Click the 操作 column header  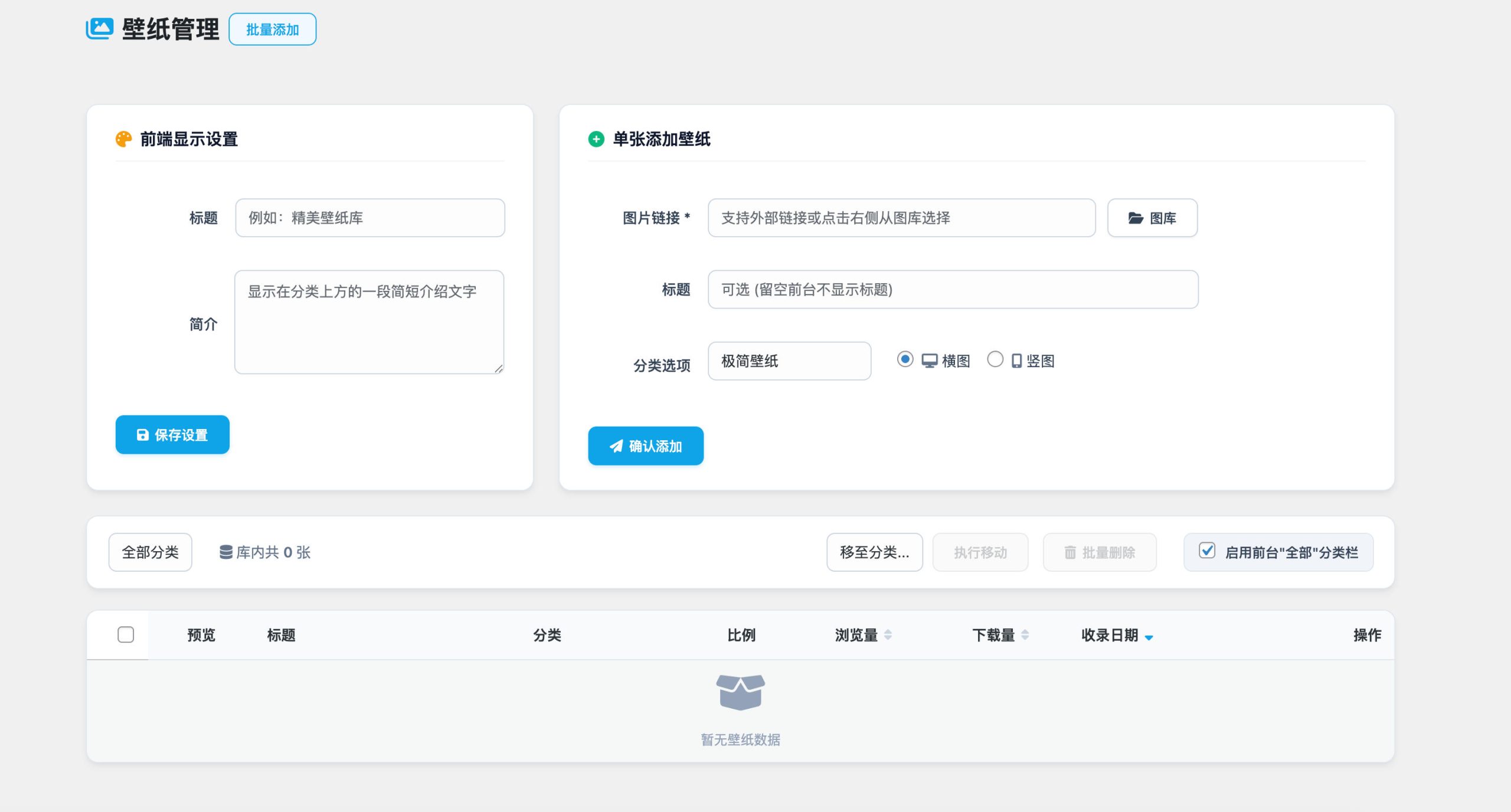(1367, 635)
